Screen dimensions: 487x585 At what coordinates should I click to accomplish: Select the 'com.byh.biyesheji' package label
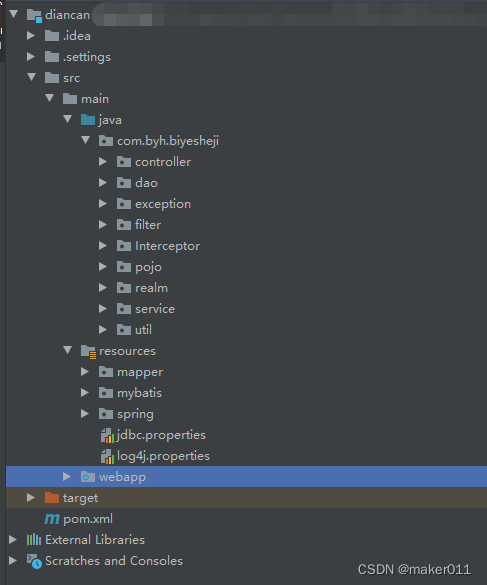(168, 141)
